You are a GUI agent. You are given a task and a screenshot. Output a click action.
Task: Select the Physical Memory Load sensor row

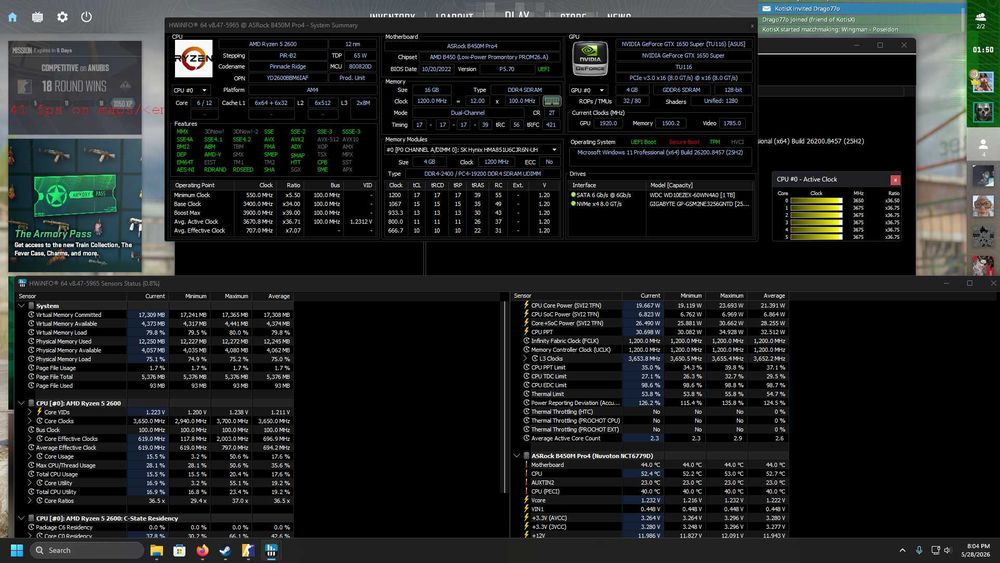click(155, 359)
